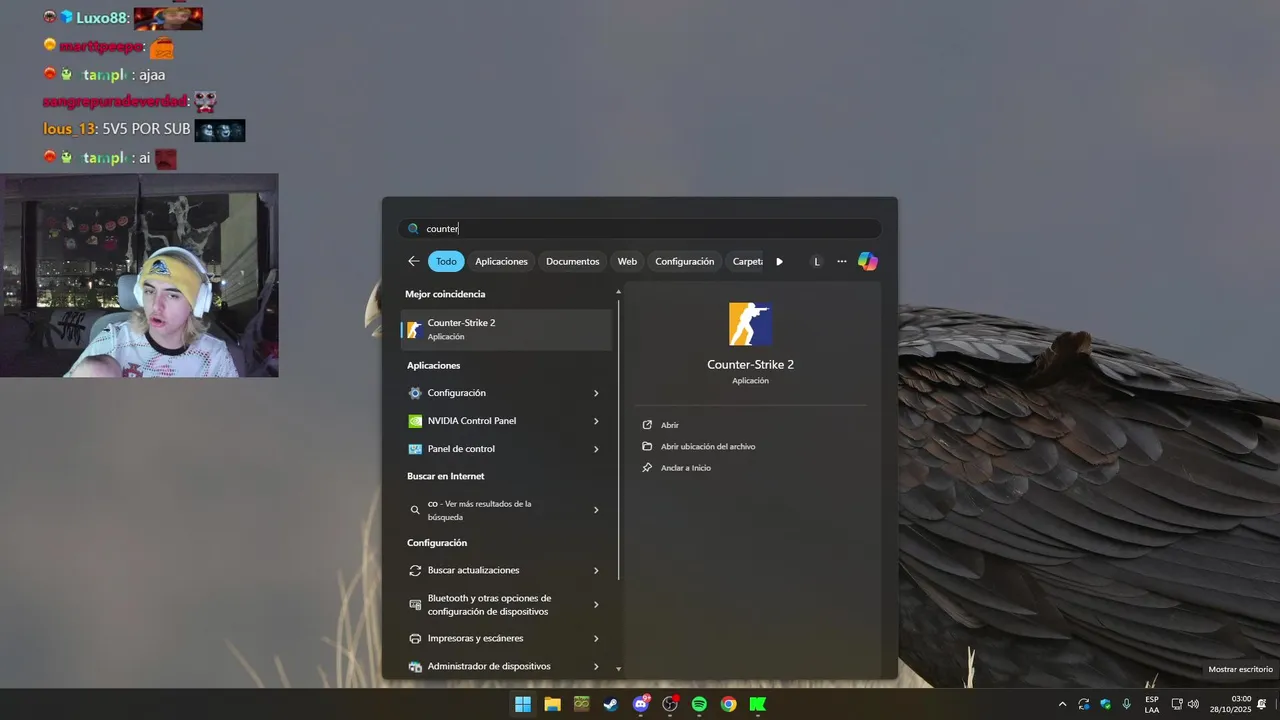Click the Impresoras y escáneres printer icon

click(415, 638)
